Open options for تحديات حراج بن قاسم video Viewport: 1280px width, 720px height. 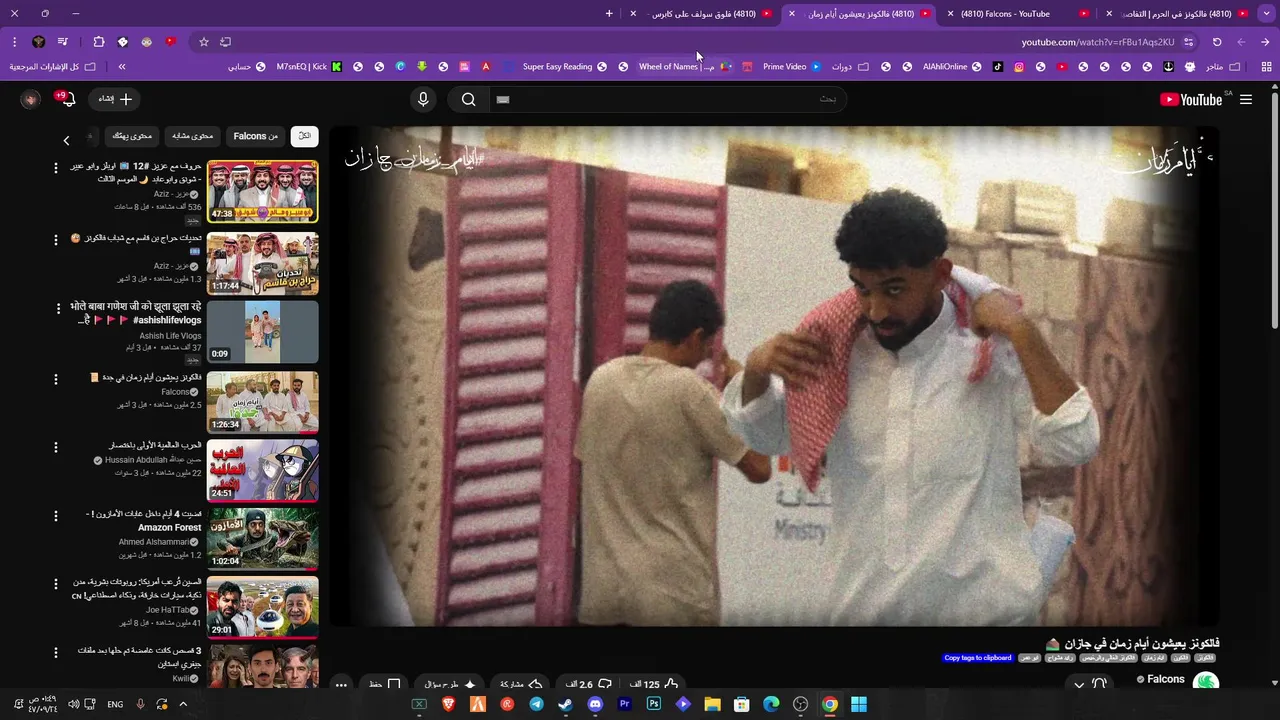pyautogui.click(x=56, y=240)
